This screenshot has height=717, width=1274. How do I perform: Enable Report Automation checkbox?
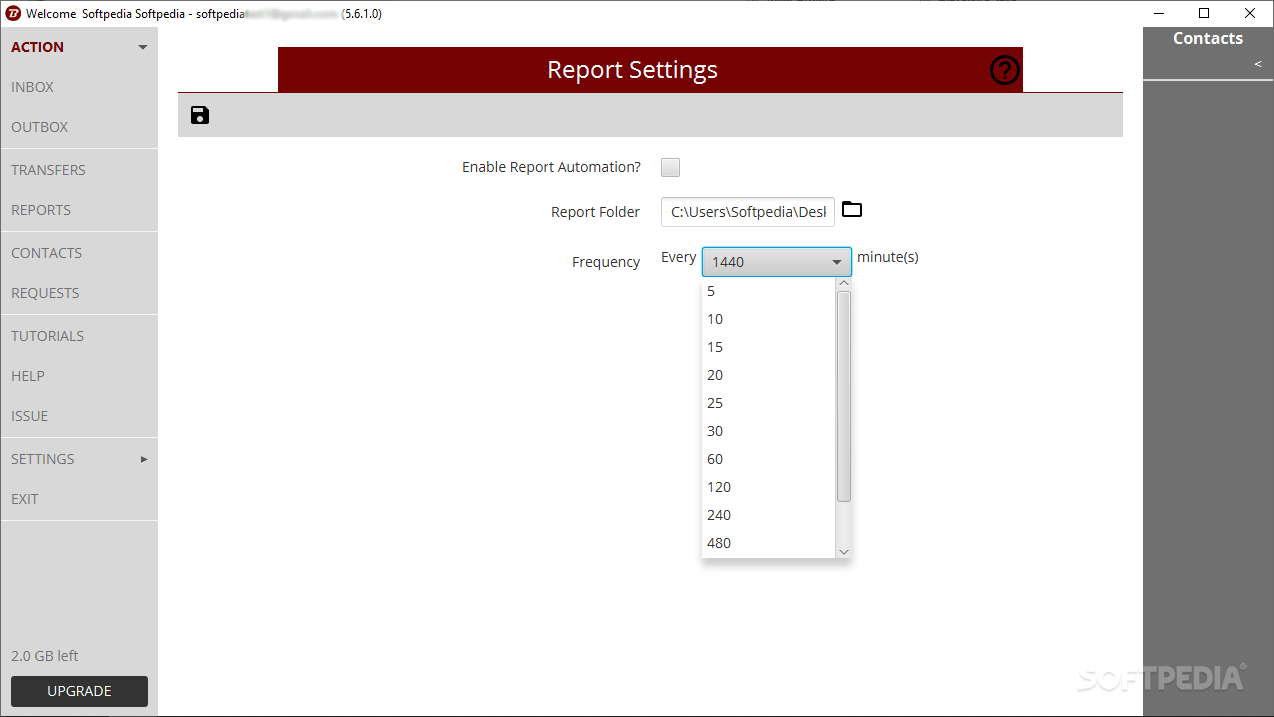670,167
